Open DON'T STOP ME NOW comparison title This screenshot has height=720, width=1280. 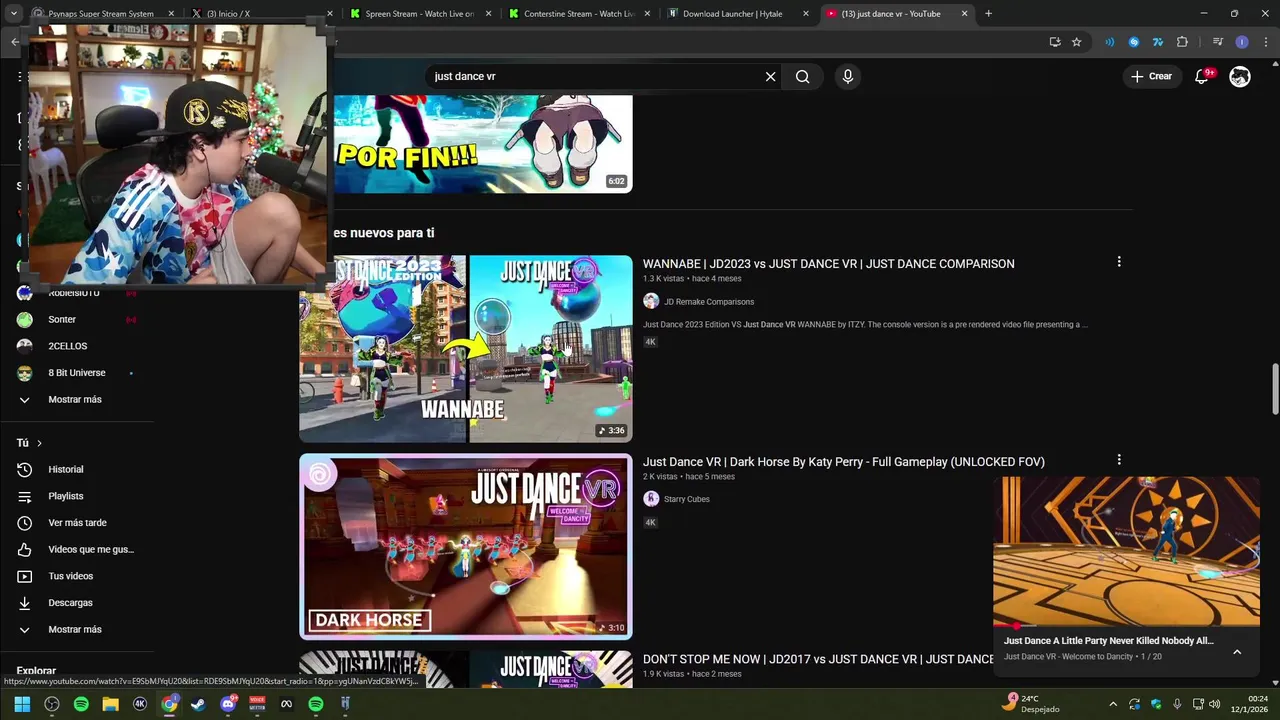click(x=818, y=659)
